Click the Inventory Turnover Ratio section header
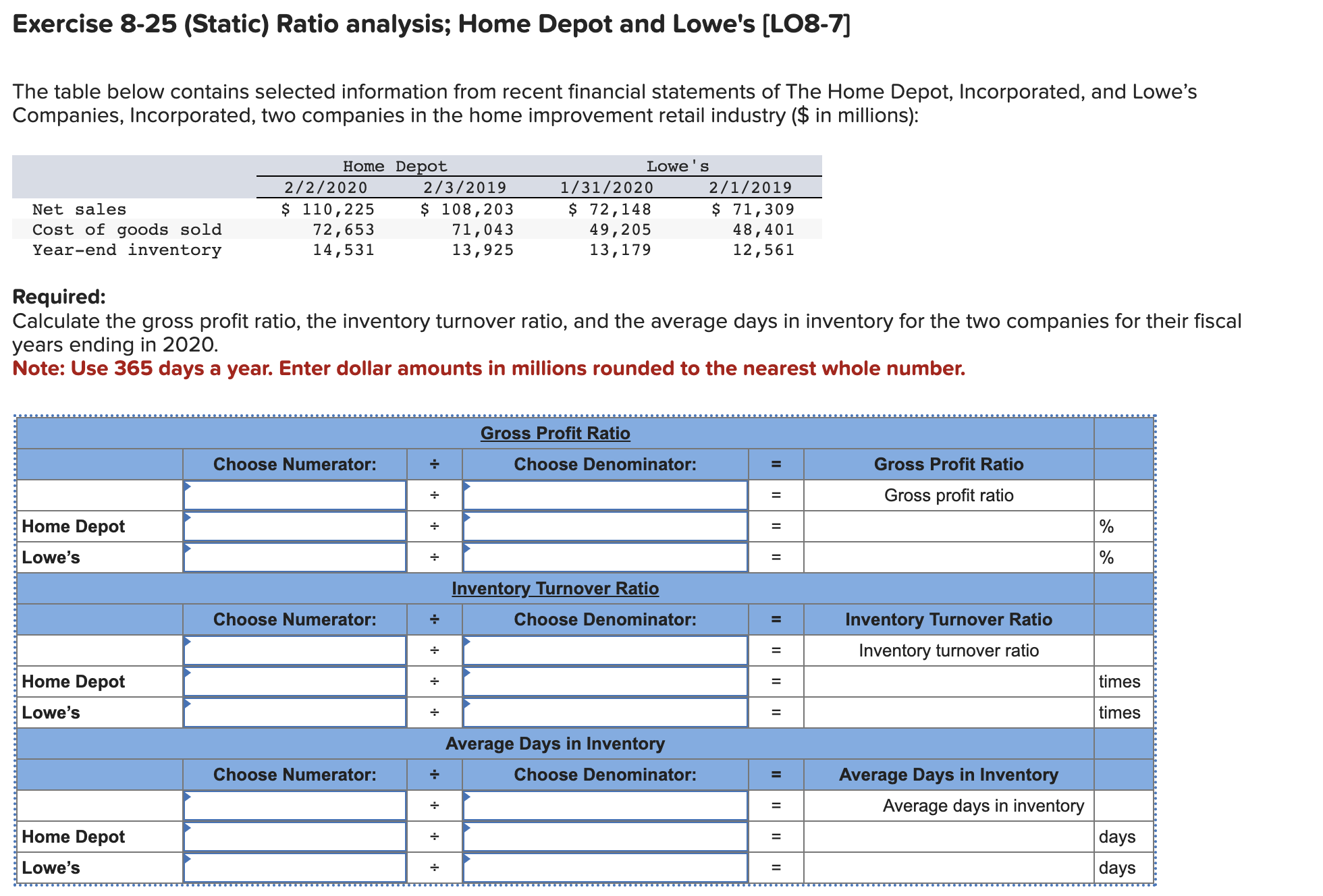The image size is (1323, 896). (x=555, y=588)
